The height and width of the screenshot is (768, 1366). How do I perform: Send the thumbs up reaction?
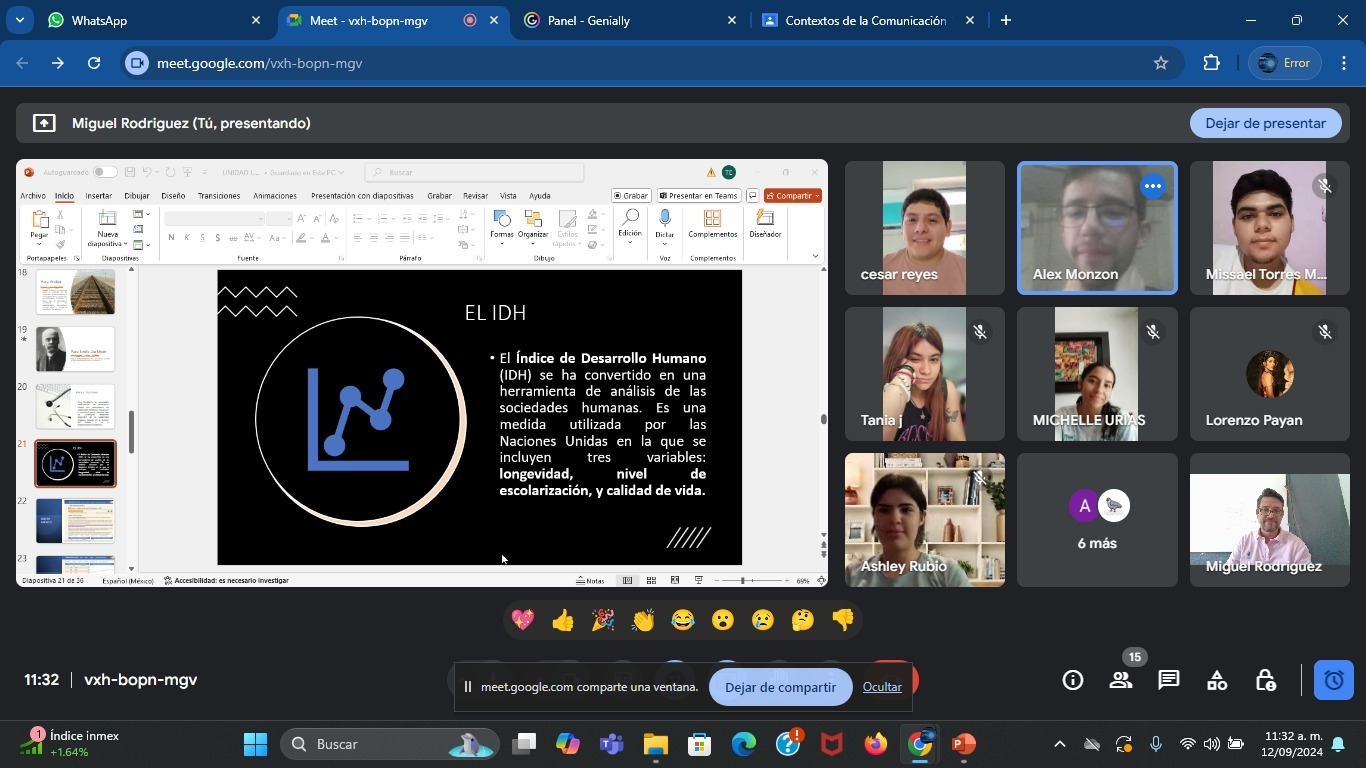[563, 620]
